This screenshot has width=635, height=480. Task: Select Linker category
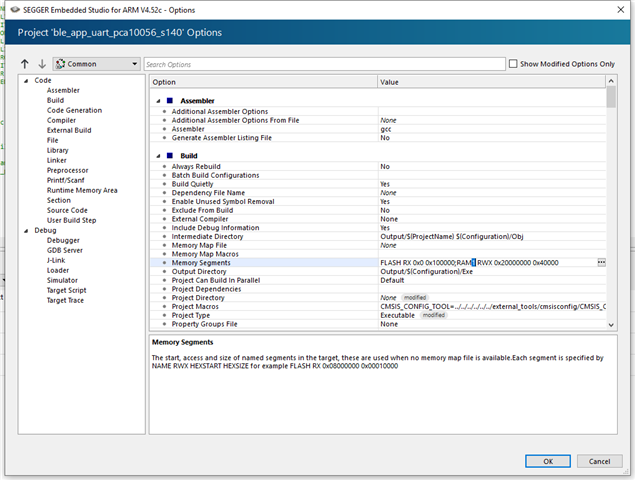57,160
